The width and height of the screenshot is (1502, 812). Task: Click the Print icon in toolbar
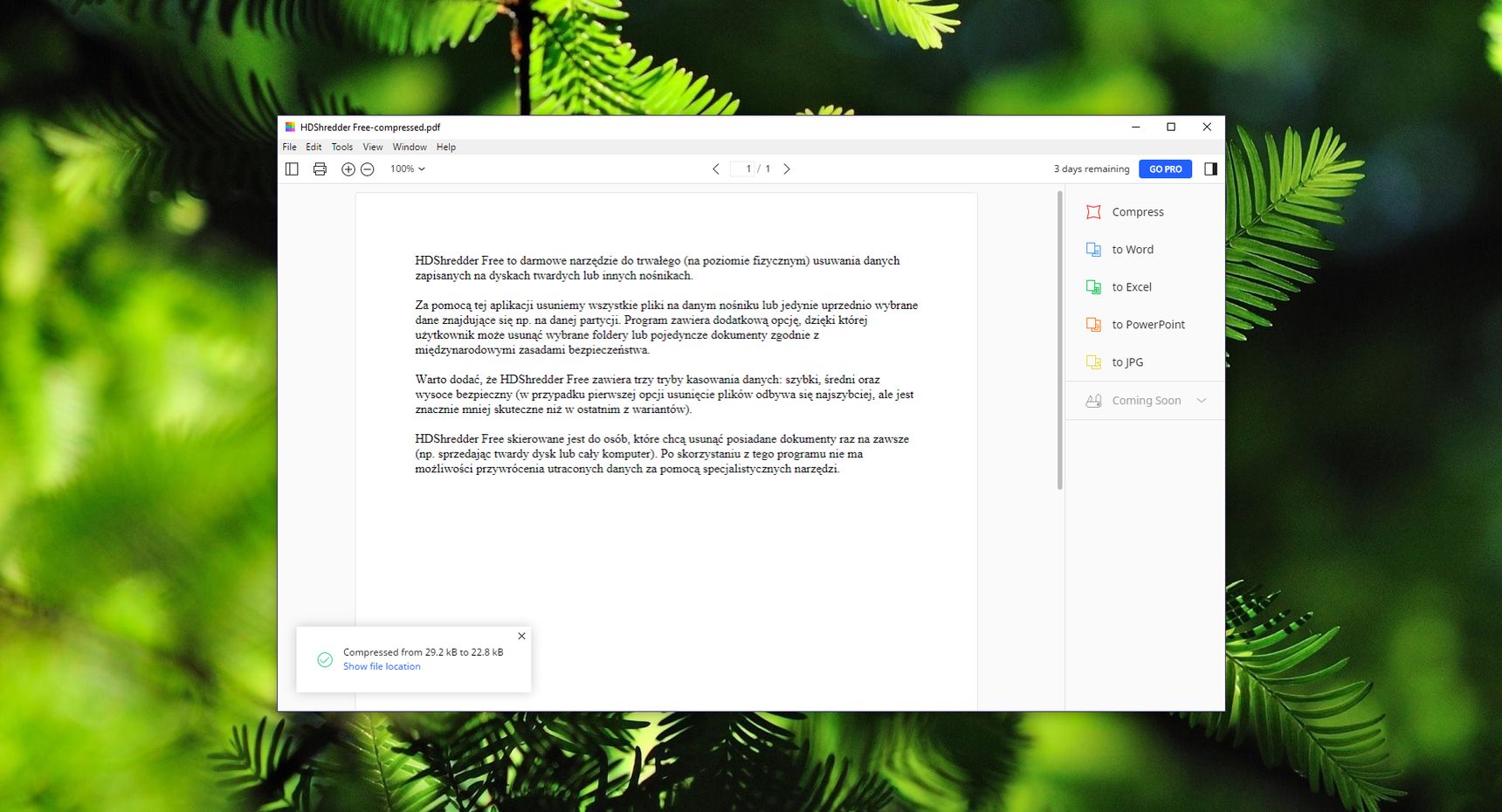tap(320, 169)
